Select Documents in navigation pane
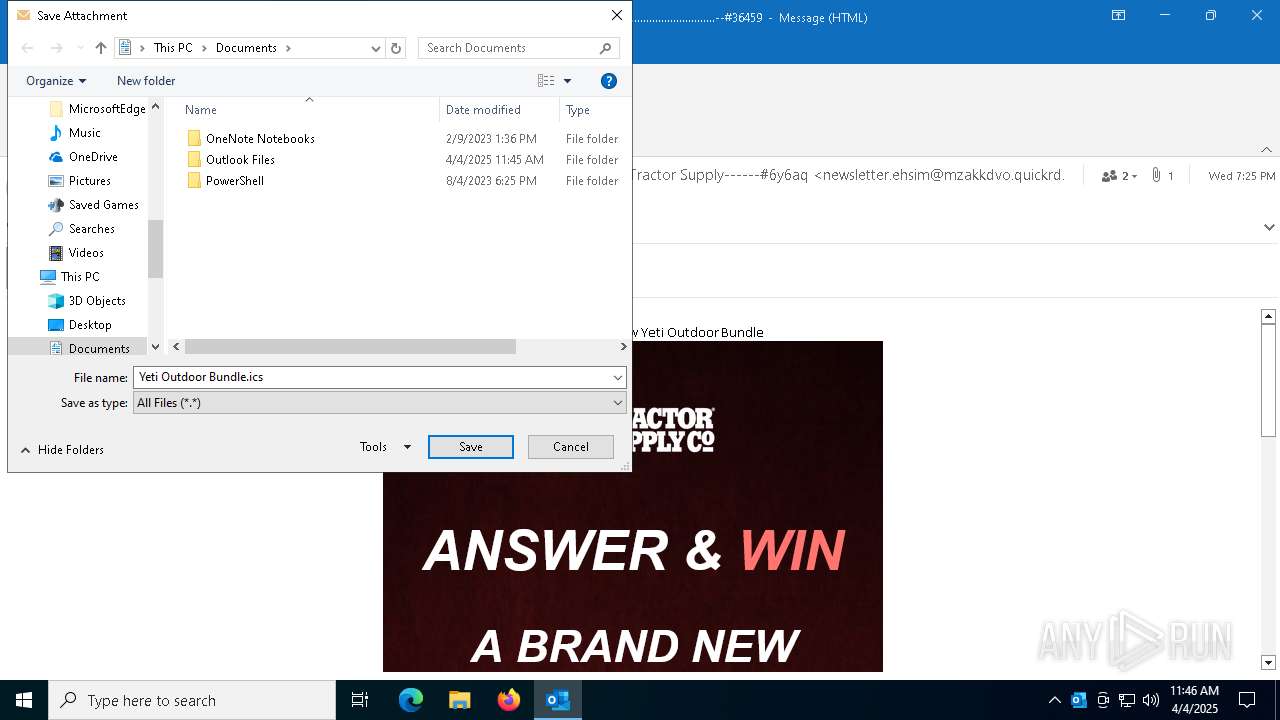Screen dimensions: 1280x720 pyautogui.click(x=89, y=348)
